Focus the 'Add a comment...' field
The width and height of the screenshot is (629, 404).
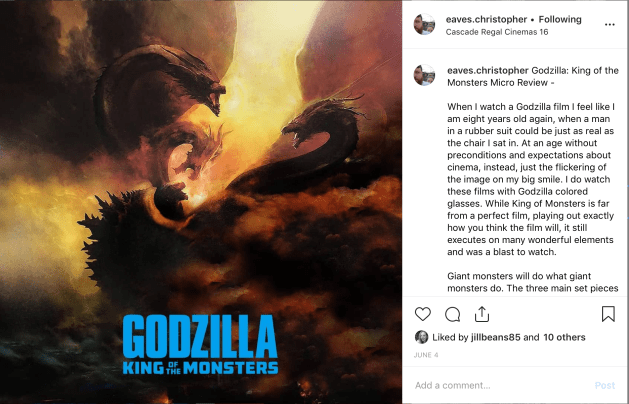pyautogui.click(x=495, y=385)
